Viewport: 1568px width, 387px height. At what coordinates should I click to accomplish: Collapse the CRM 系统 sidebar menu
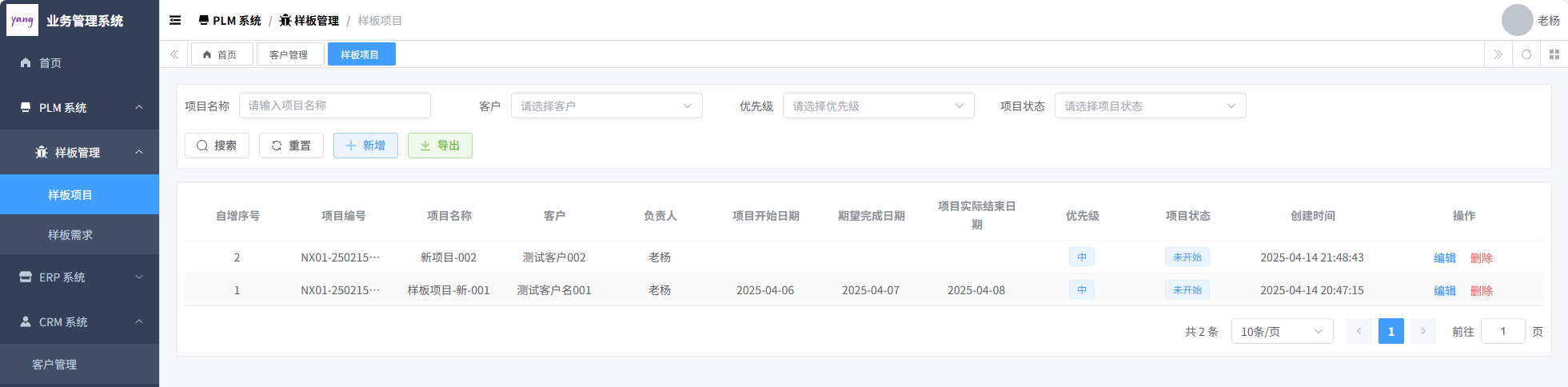pos(79,321)
